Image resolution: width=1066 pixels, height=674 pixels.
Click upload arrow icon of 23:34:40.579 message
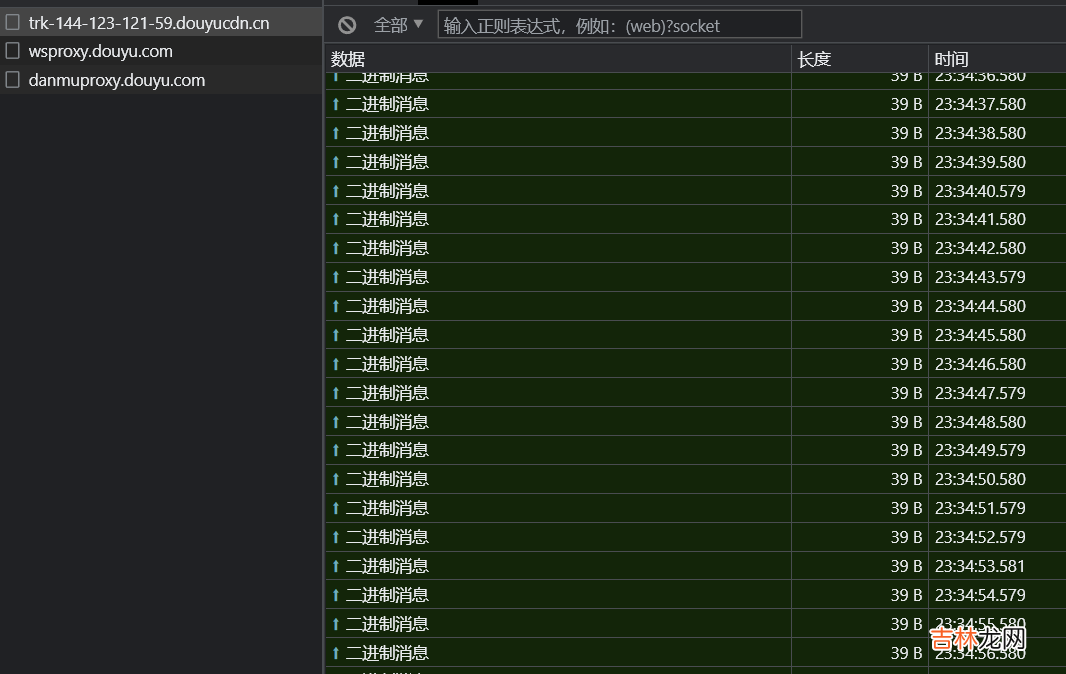pyautogui.click(x=336, y=191)
